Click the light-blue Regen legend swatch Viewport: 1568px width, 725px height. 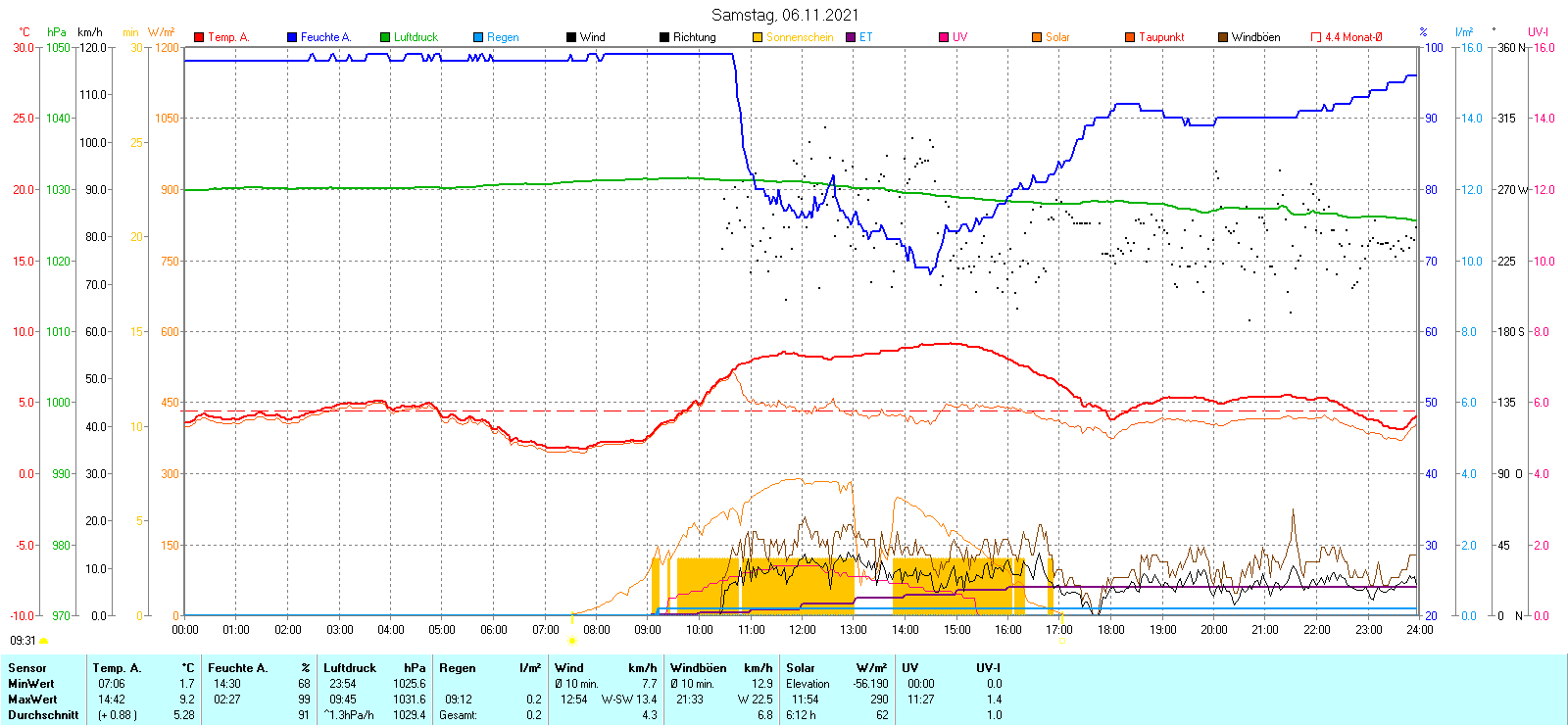pyautogui.click(x=478, y=37)
